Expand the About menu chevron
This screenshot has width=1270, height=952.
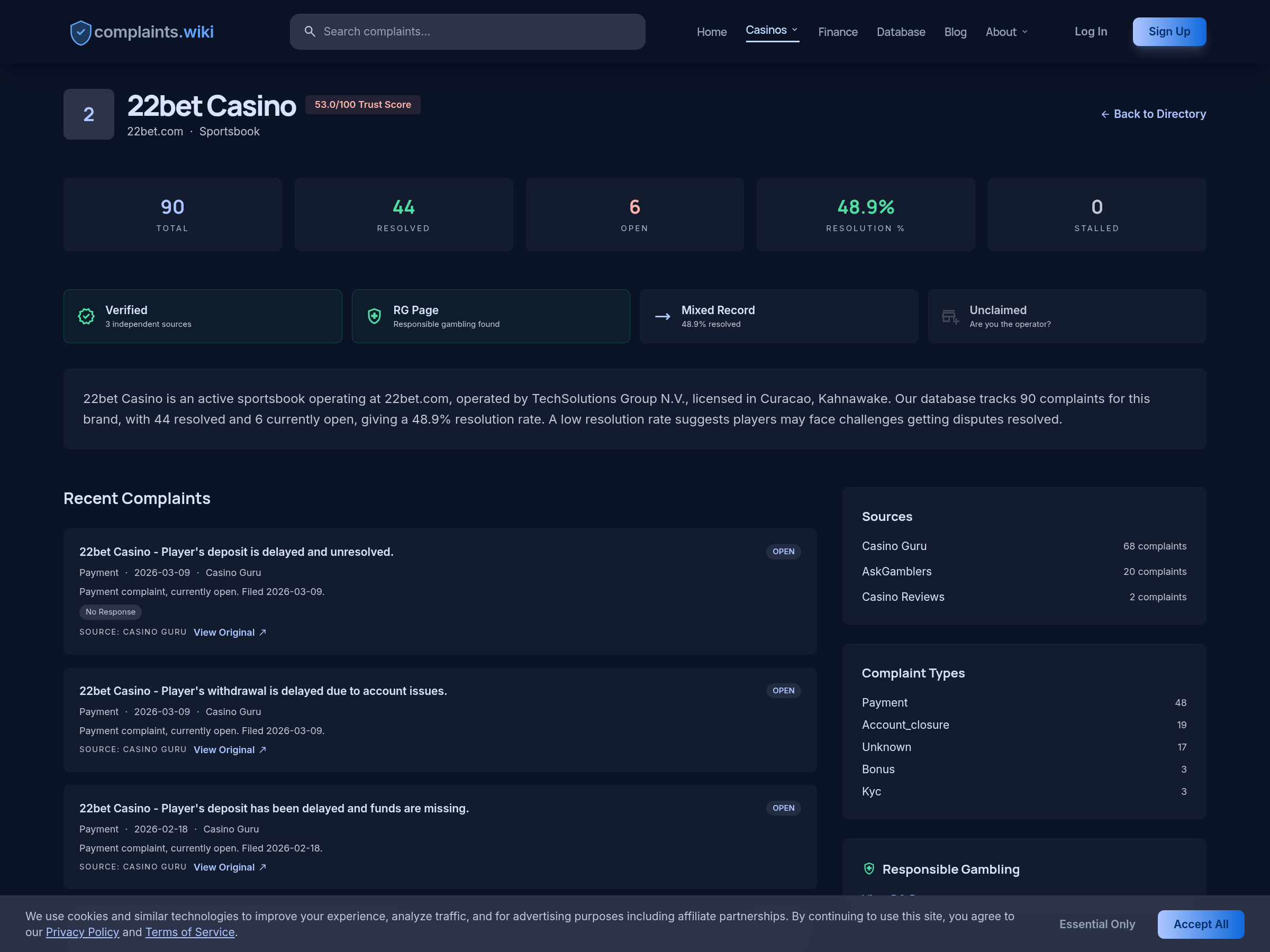(x=1025, y=32)
